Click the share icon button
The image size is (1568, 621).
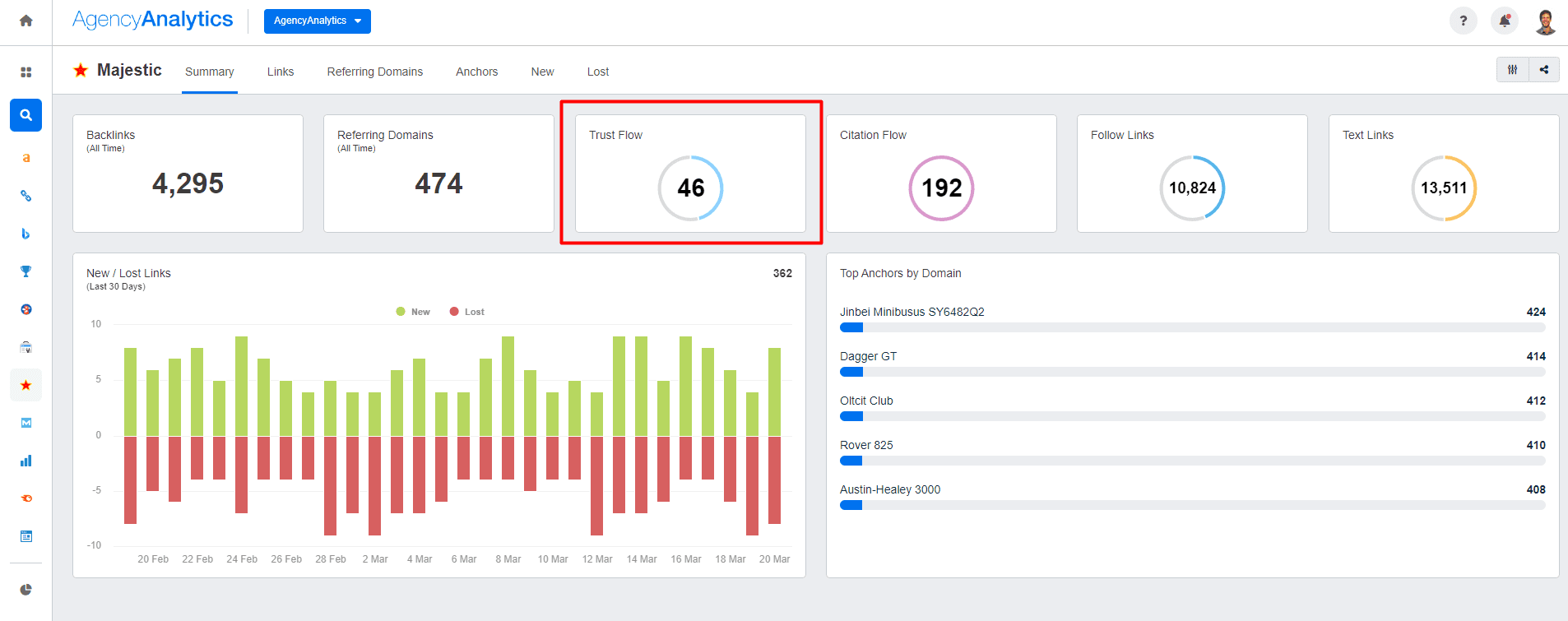click(1544, 70)
